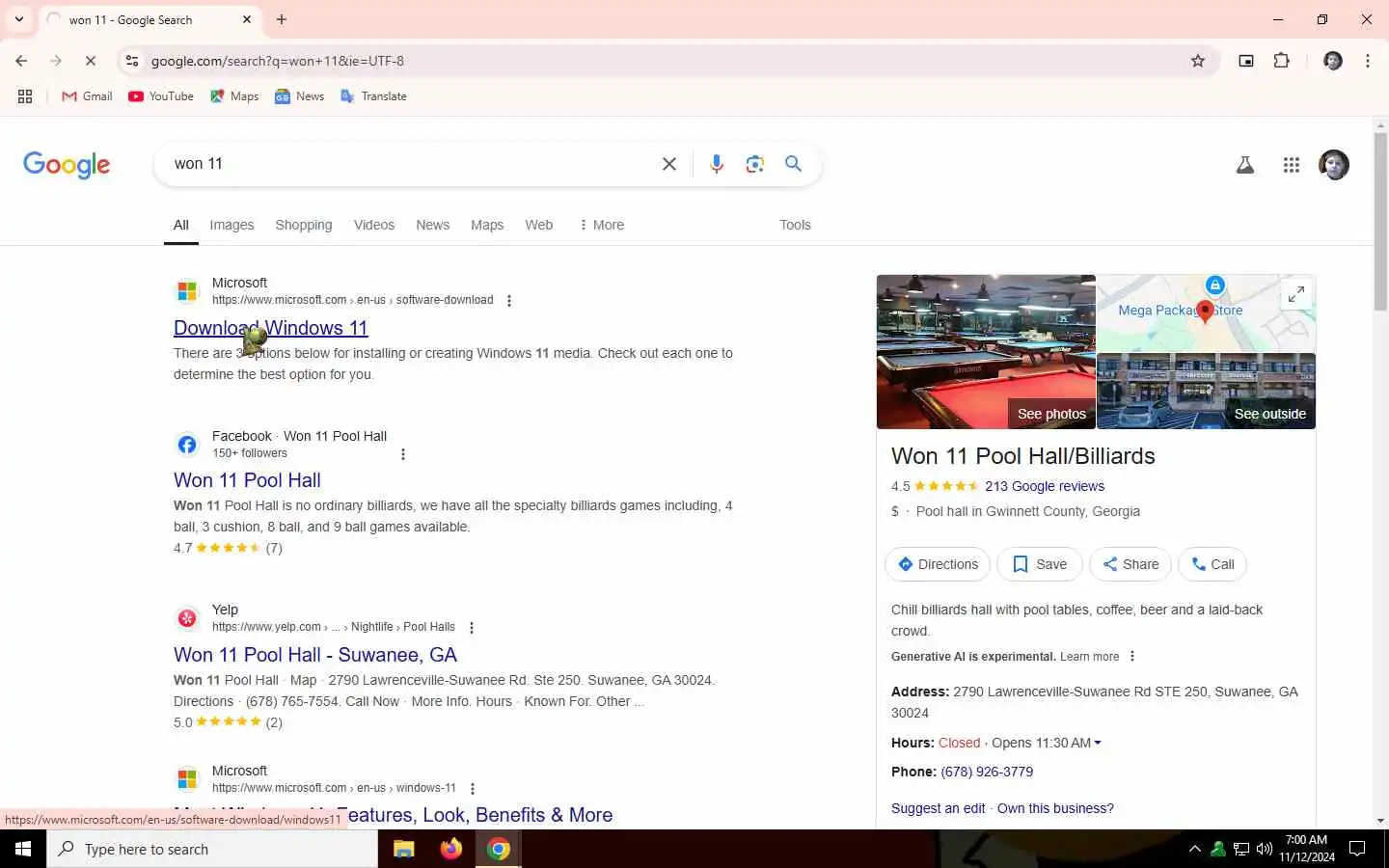This screenshot has width=1389, height=868.
Task: Open Translate bookmark
Action: click(x=373, y=96)
